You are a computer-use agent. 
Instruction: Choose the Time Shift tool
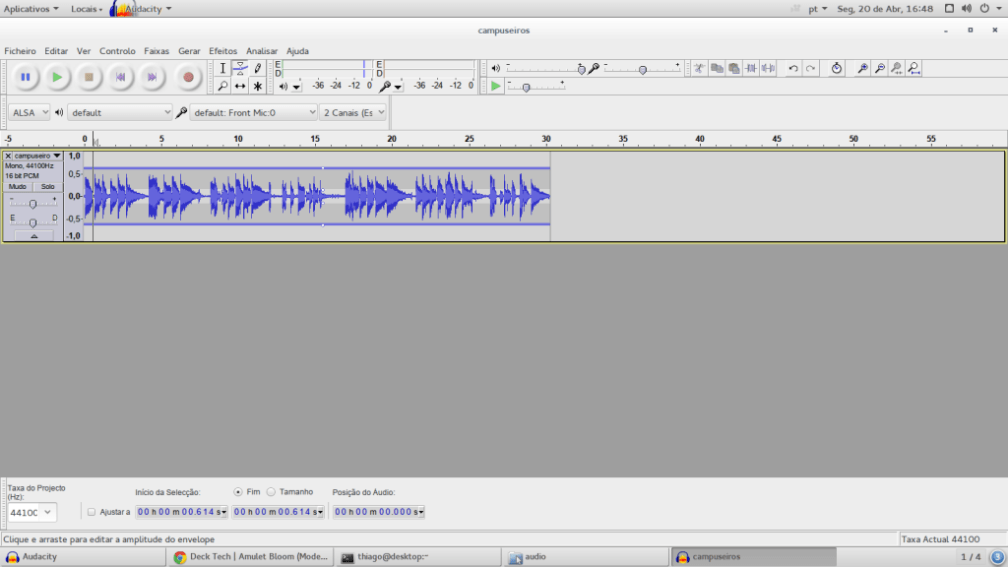[x=240, y=86]
